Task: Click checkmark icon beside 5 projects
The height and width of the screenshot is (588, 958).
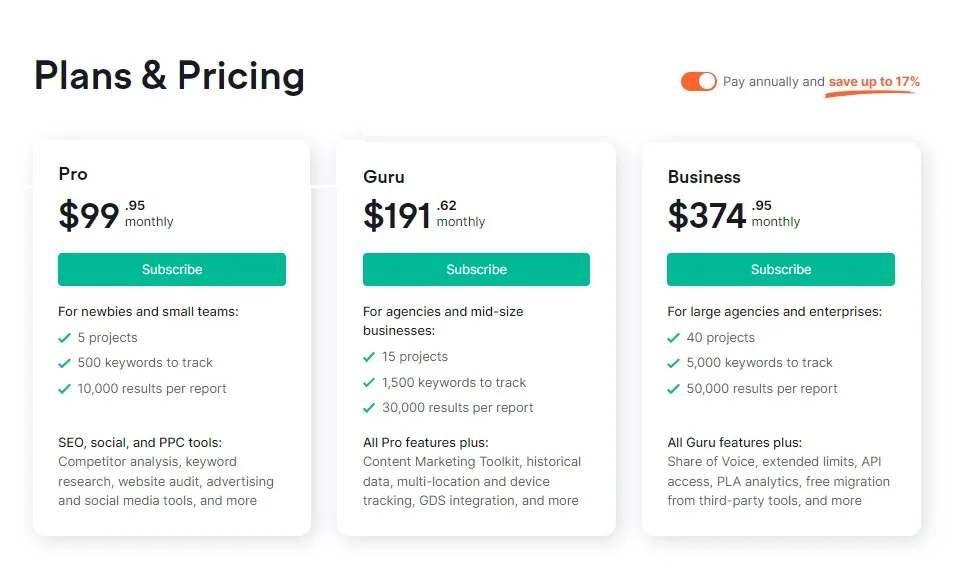Action: click(64, 338)
